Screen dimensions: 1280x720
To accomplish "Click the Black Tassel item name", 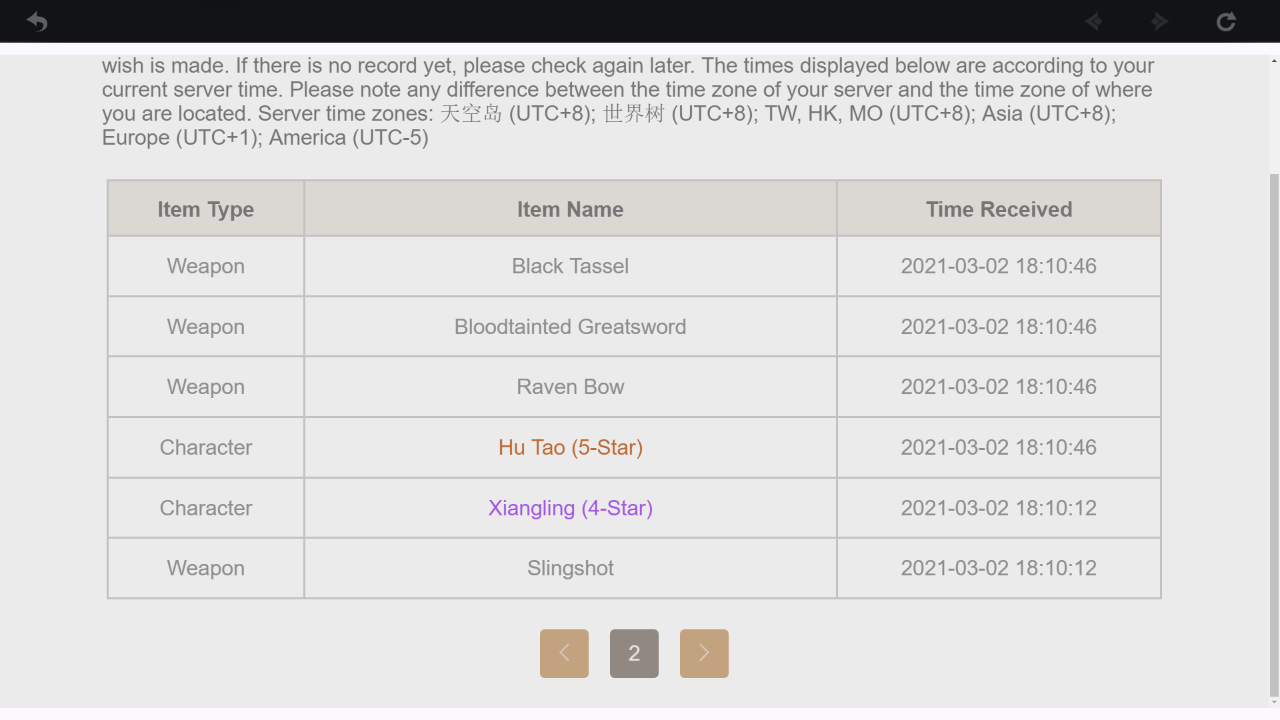I will 570,266.
